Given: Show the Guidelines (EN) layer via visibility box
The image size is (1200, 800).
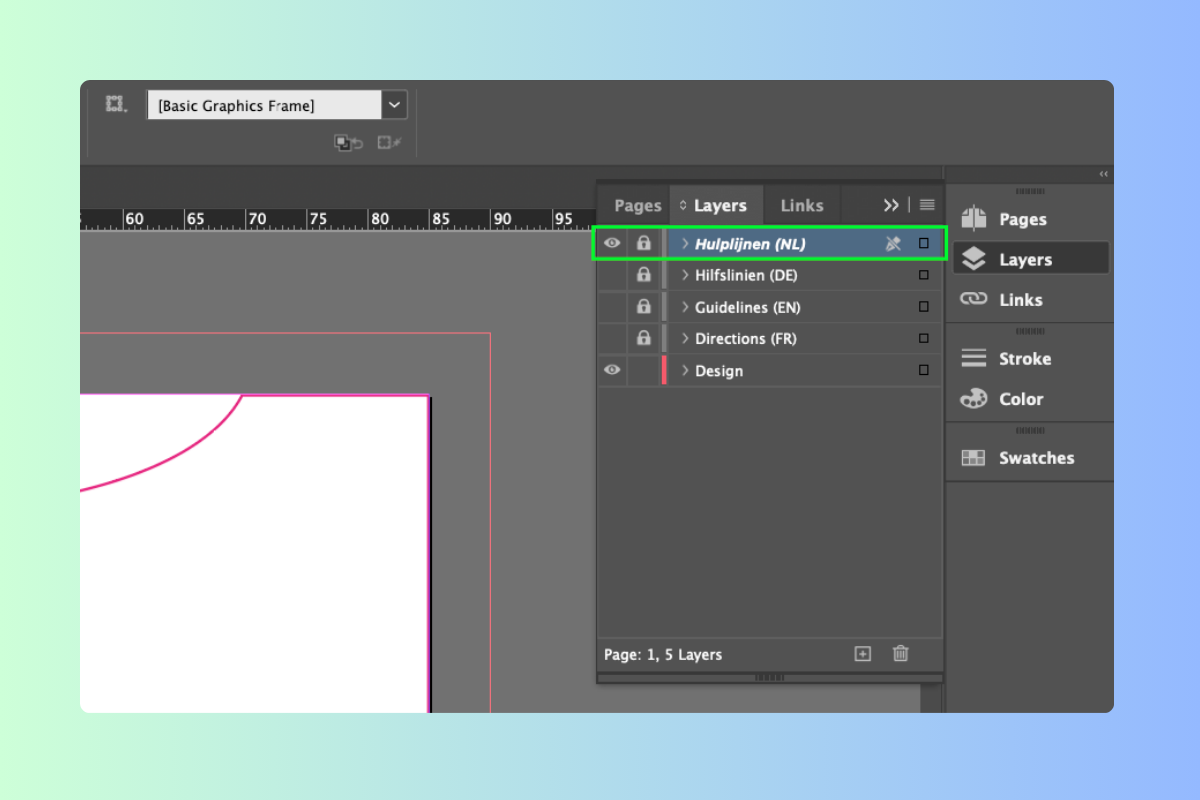Looking at the screenshot, I should (x=612, y=307).
